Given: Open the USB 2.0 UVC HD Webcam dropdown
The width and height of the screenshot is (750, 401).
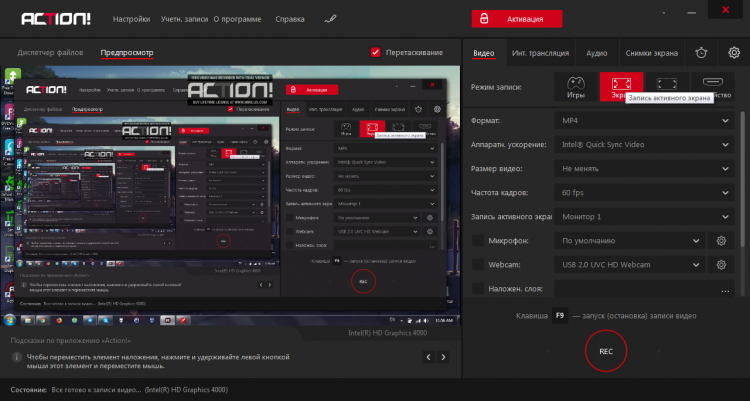Looking at the screenshot, I should click(x=629, y=265).
